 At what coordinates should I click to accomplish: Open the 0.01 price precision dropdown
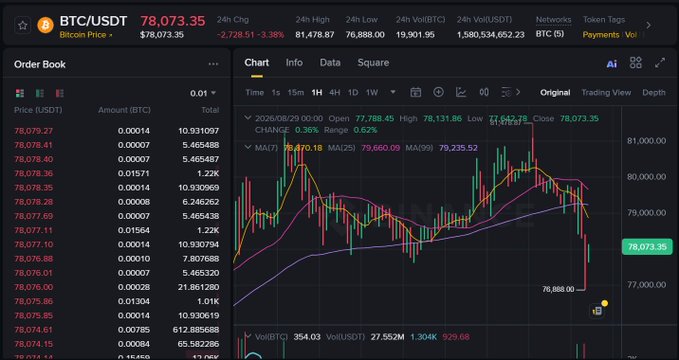tap(203, 93)
